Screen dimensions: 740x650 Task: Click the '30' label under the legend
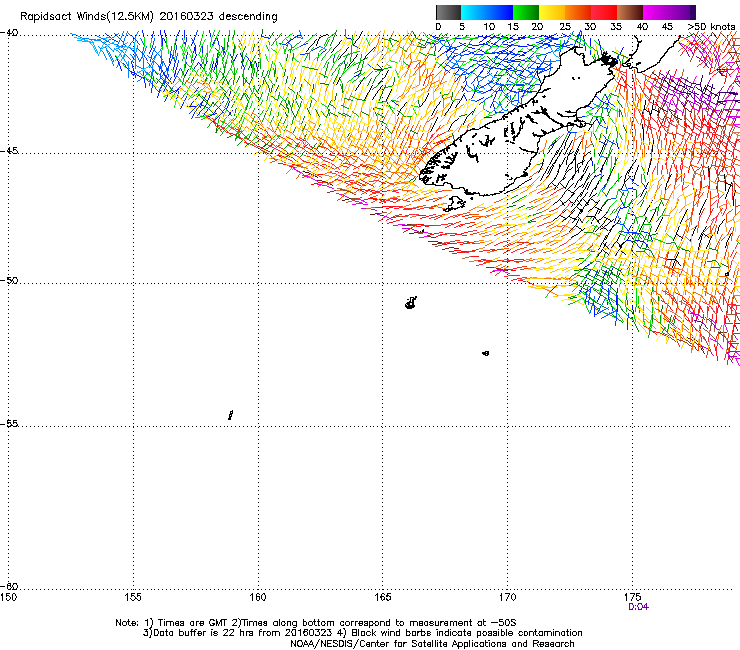pos(590,27)
